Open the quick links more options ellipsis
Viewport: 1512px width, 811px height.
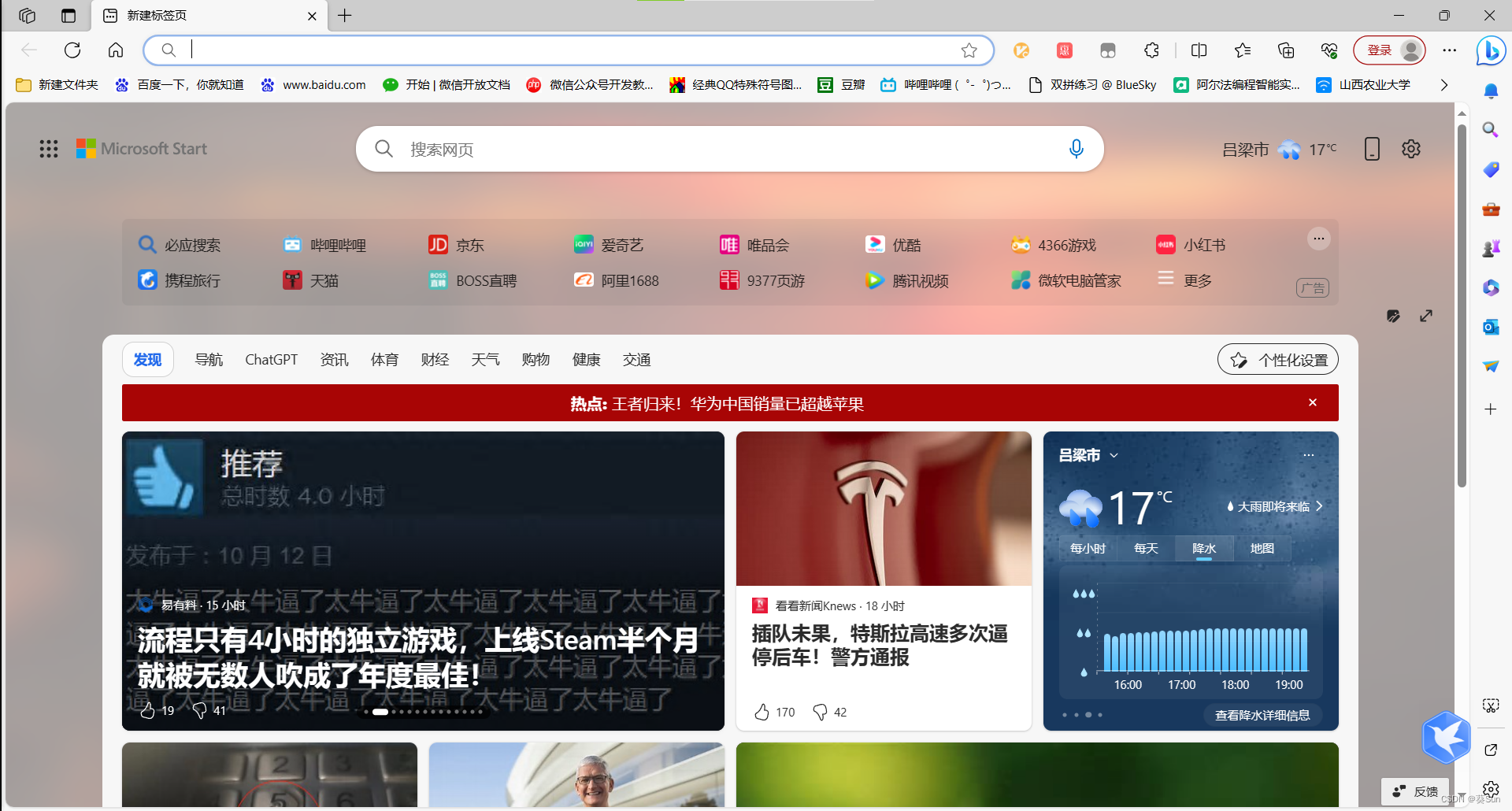point(1319,239)
